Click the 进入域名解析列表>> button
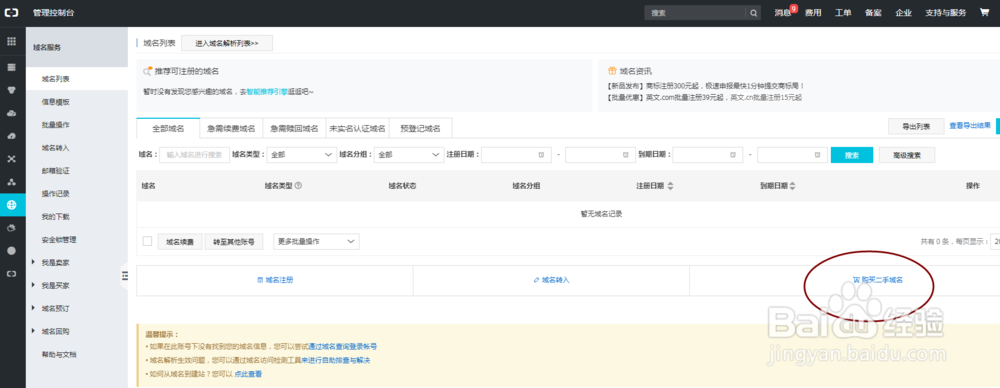 click(x=227, y=43)
